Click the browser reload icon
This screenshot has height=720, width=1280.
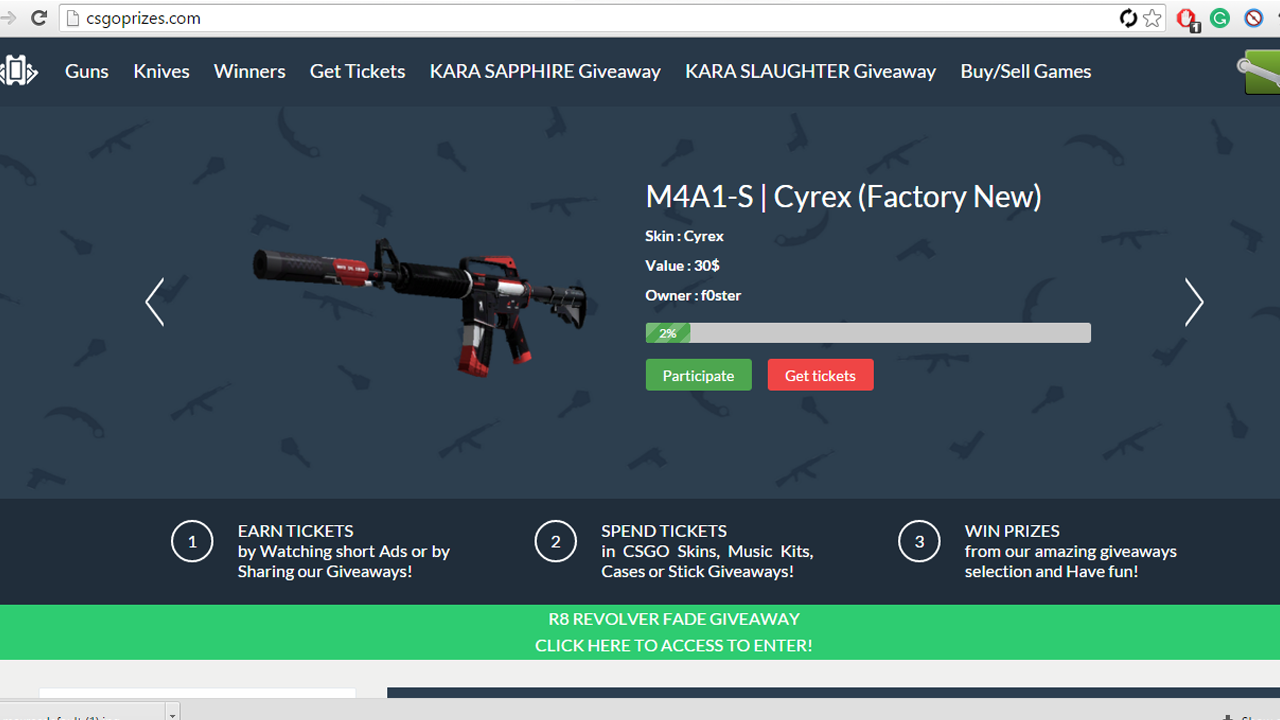coord(39,18)
